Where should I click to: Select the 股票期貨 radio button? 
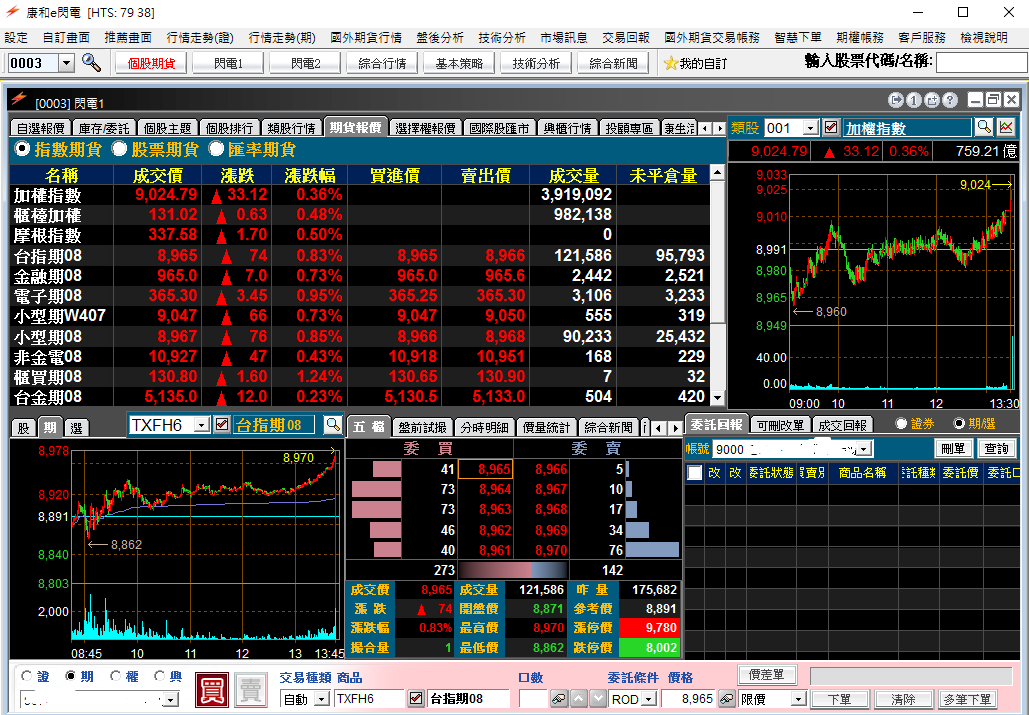point(119,149)
